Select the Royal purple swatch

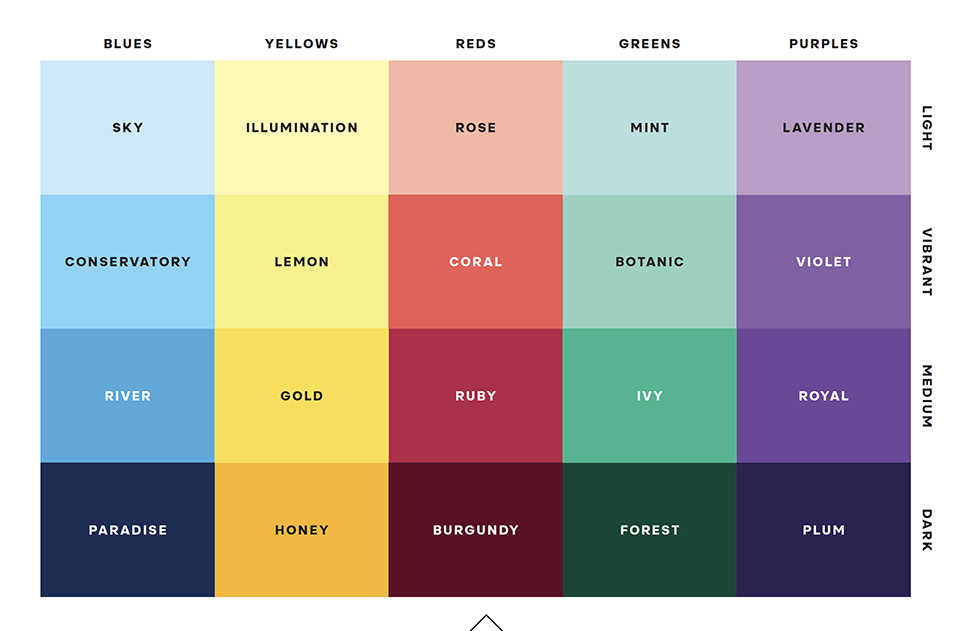coord(823,395)
